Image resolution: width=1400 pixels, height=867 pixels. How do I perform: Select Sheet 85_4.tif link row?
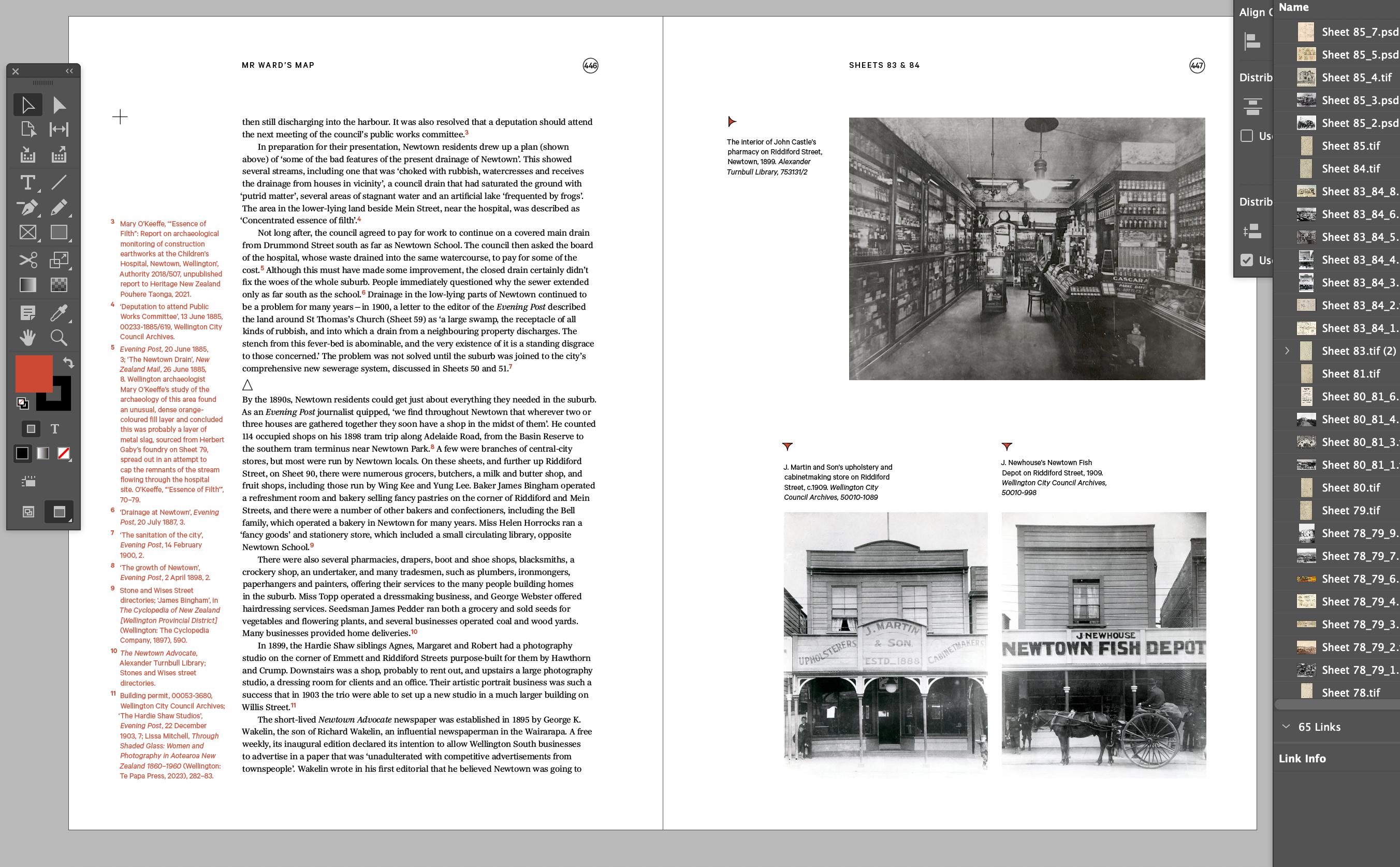1337,77
